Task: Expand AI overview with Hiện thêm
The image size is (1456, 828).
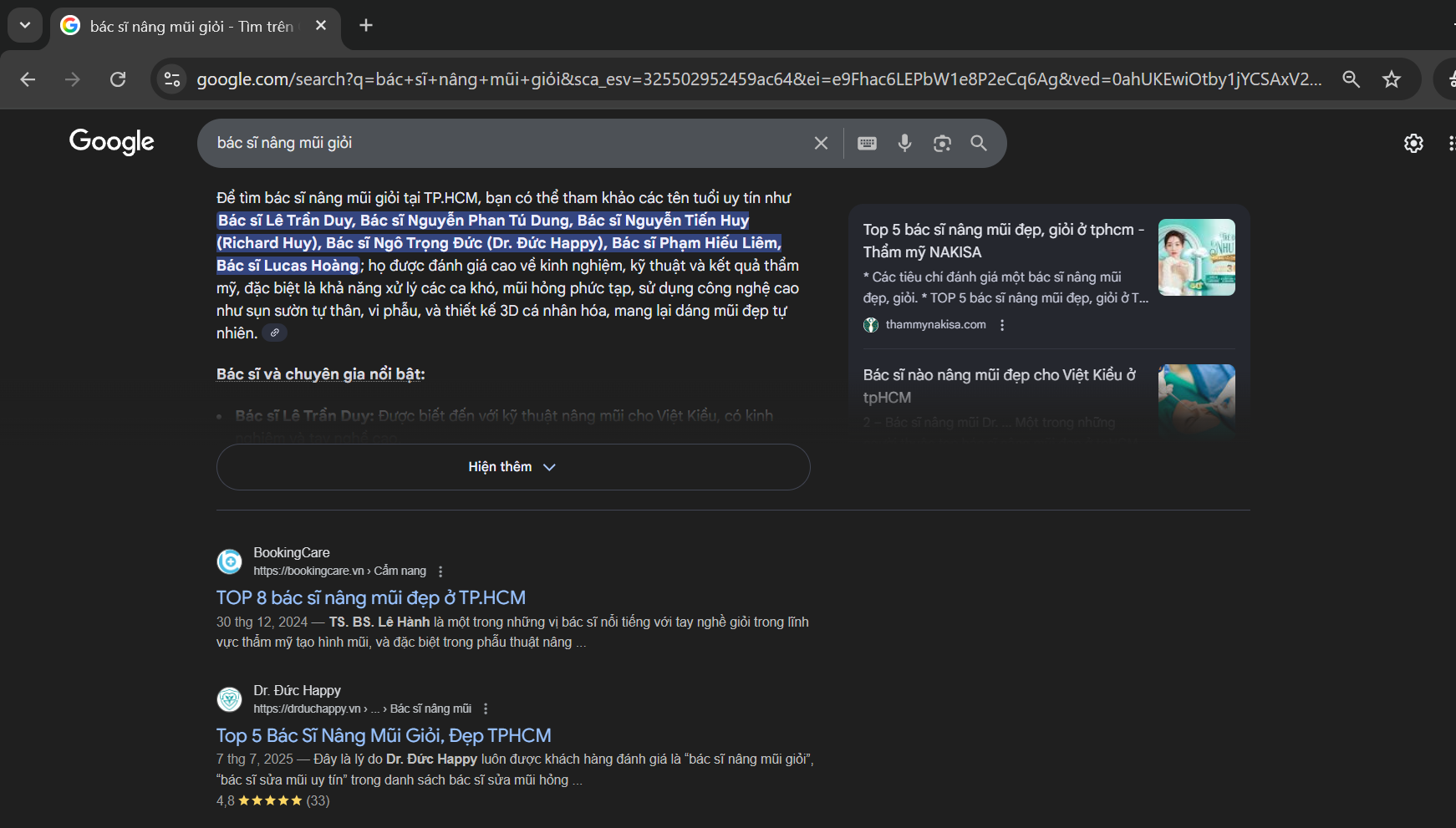Action: (512, 467)
